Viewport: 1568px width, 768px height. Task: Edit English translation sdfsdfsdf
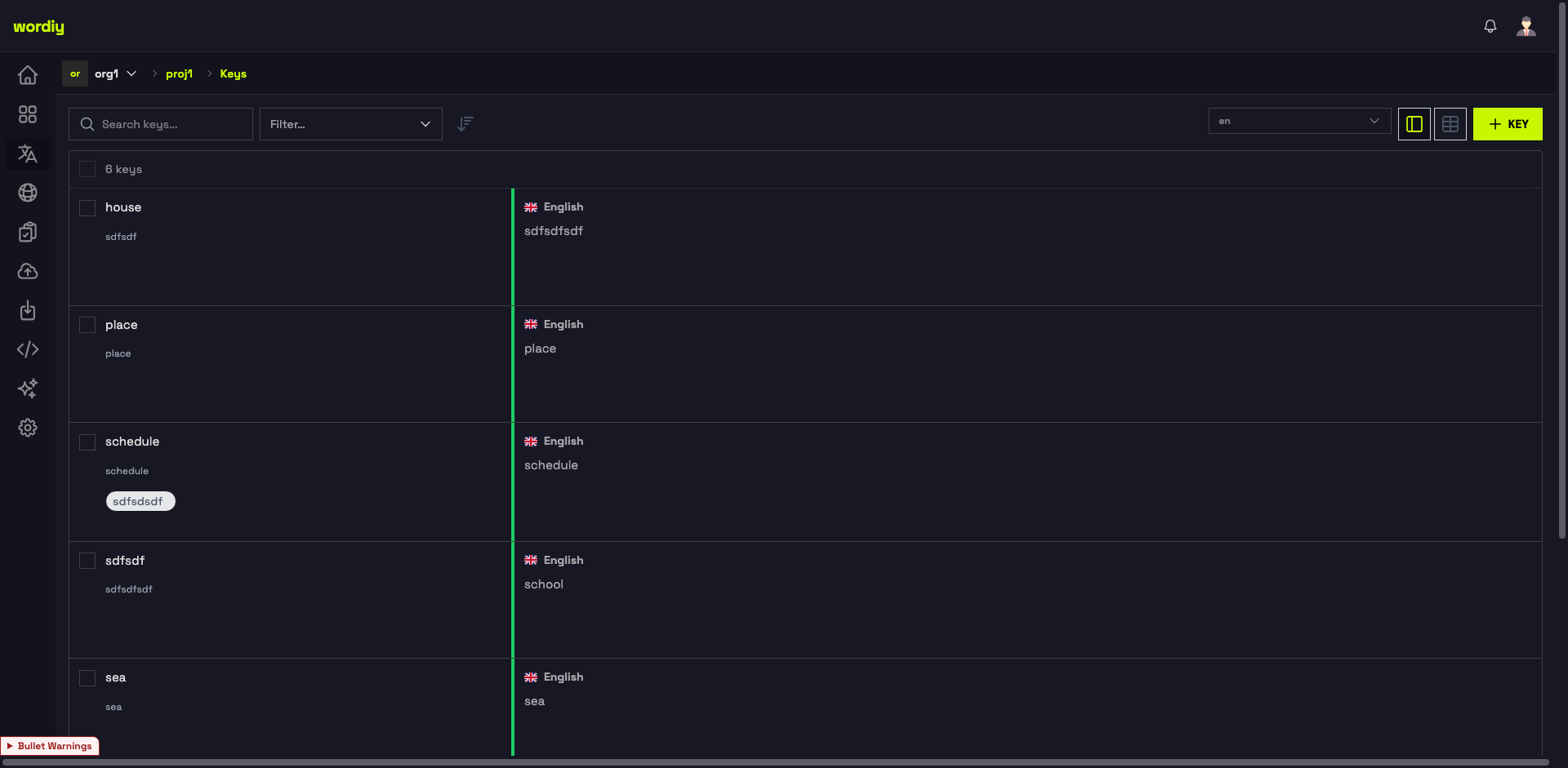click(554, 231)
